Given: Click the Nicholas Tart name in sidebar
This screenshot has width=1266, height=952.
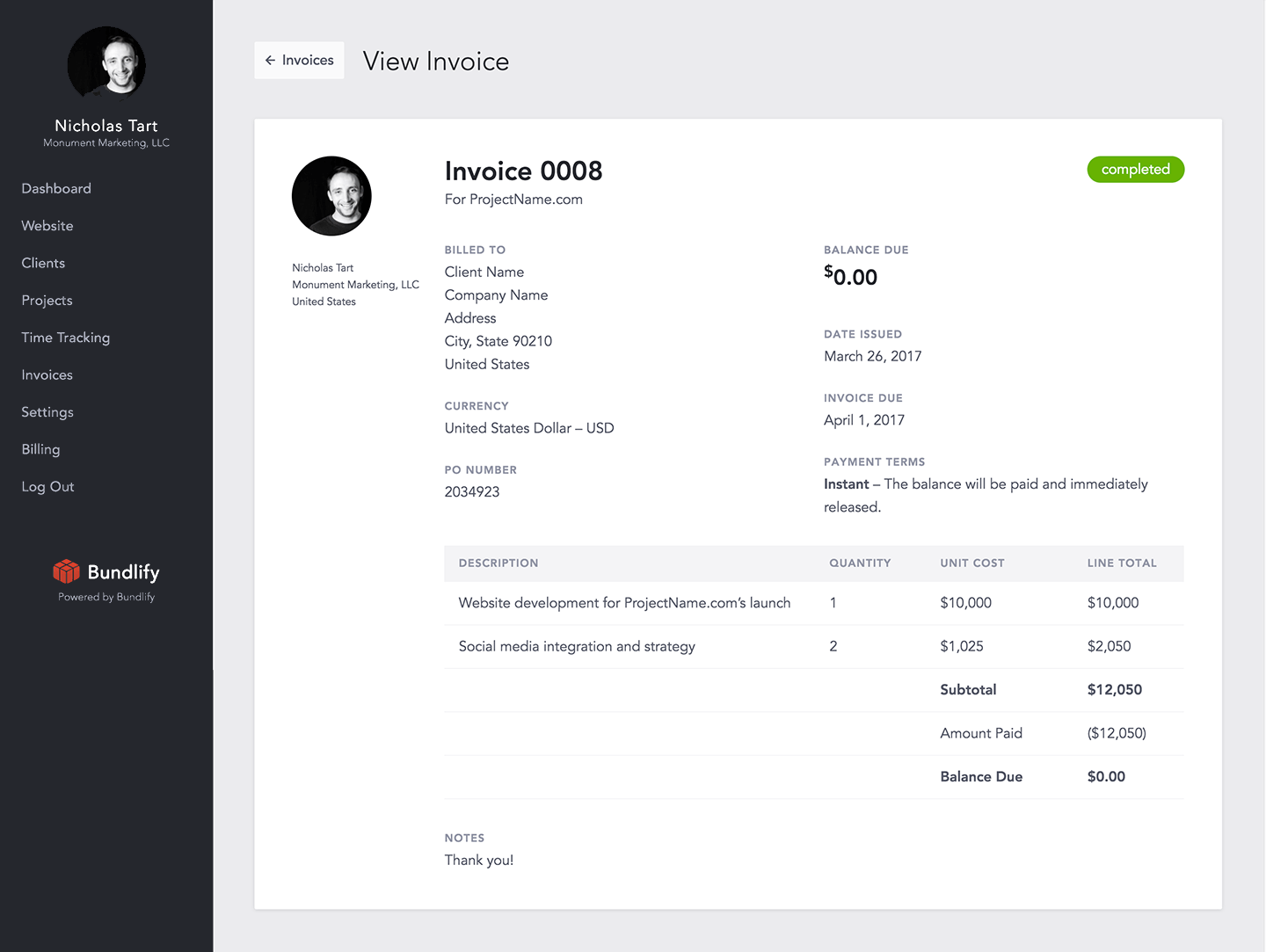Looking at the screenshot, I should coord(106,126).
